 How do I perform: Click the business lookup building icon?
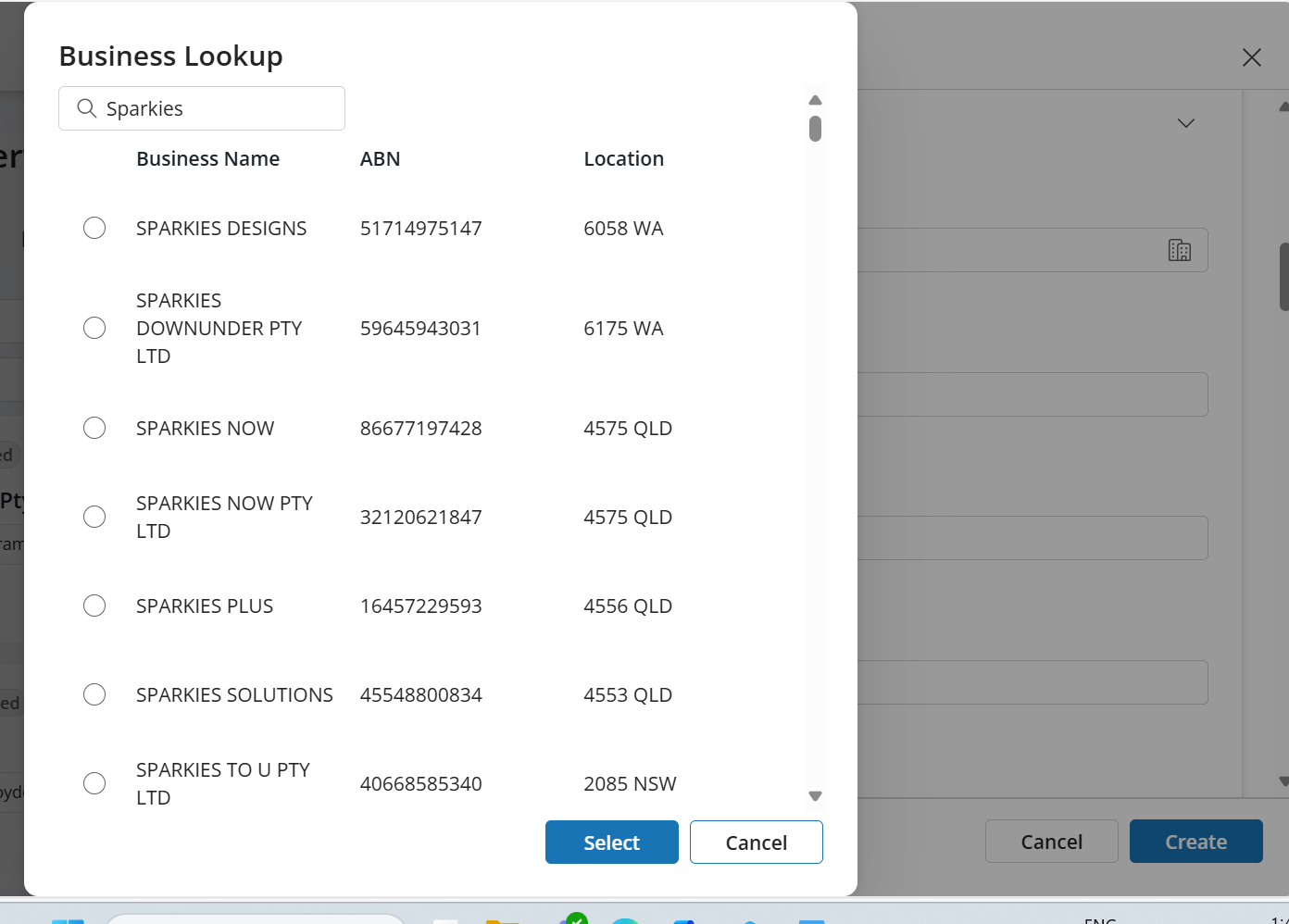pyautogui.click(x=1179, y=250)
